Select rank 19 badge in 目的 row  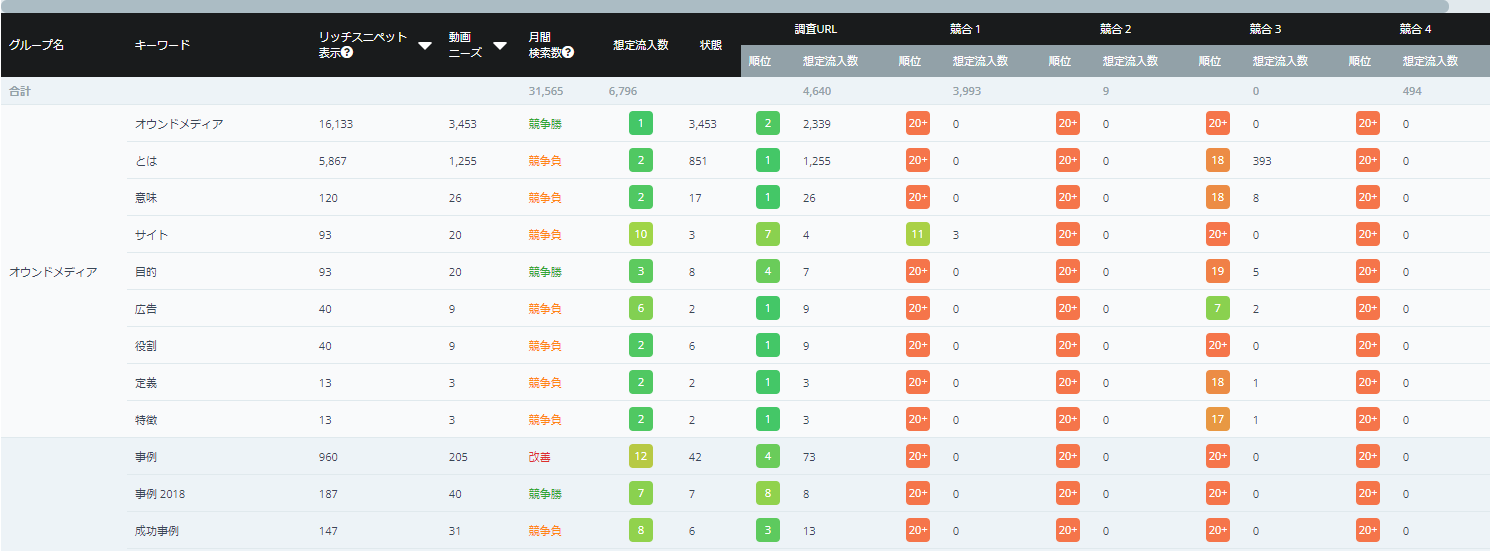(x=1217, y=272)
